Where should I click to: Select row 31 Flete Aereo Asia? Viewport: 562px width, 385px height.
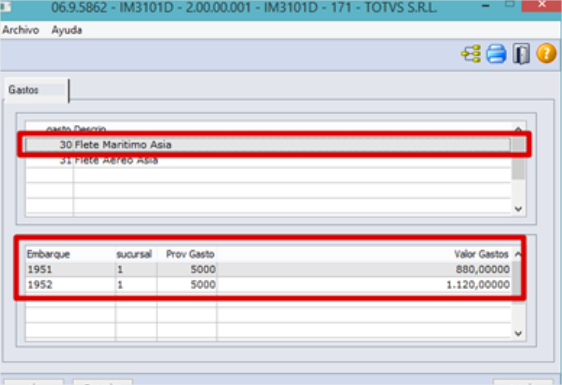click(268, 160)
